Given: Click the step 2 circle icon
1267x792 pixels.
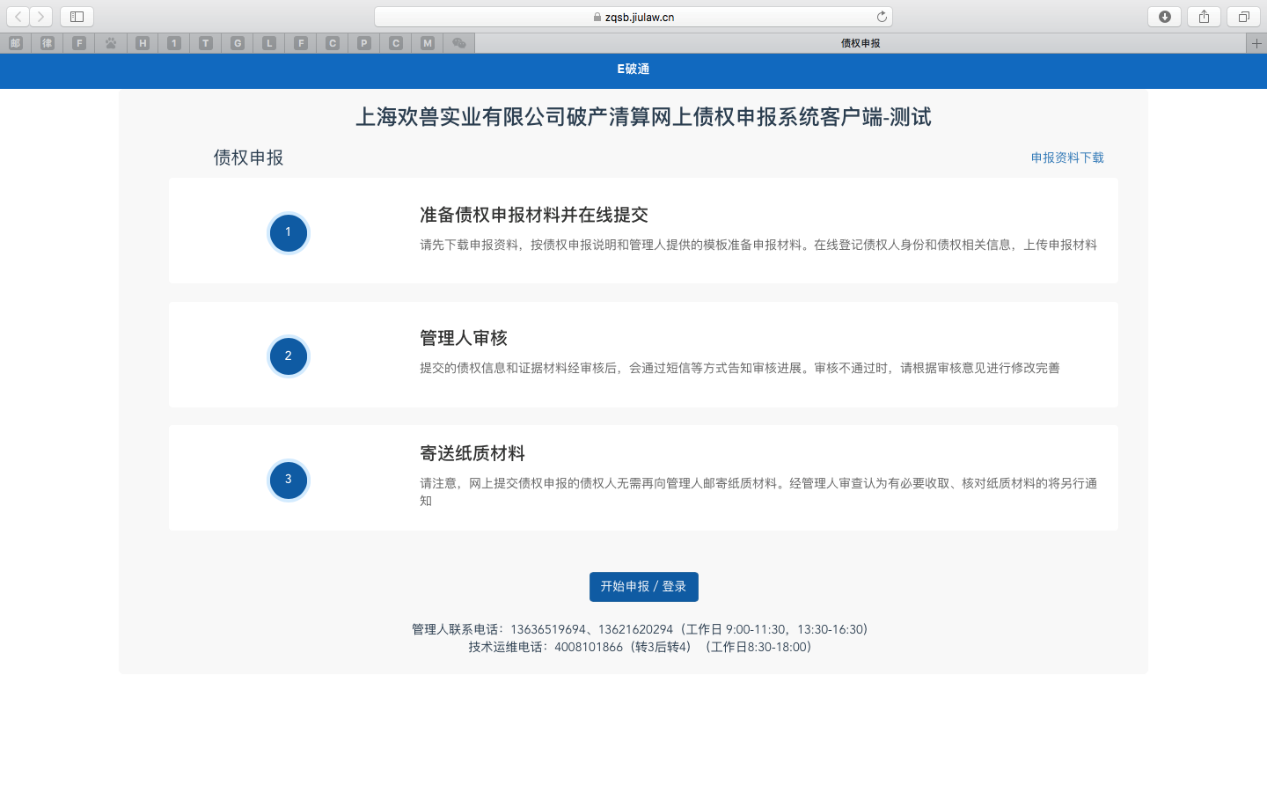Looking at the screenshot, I should (288, 356).
